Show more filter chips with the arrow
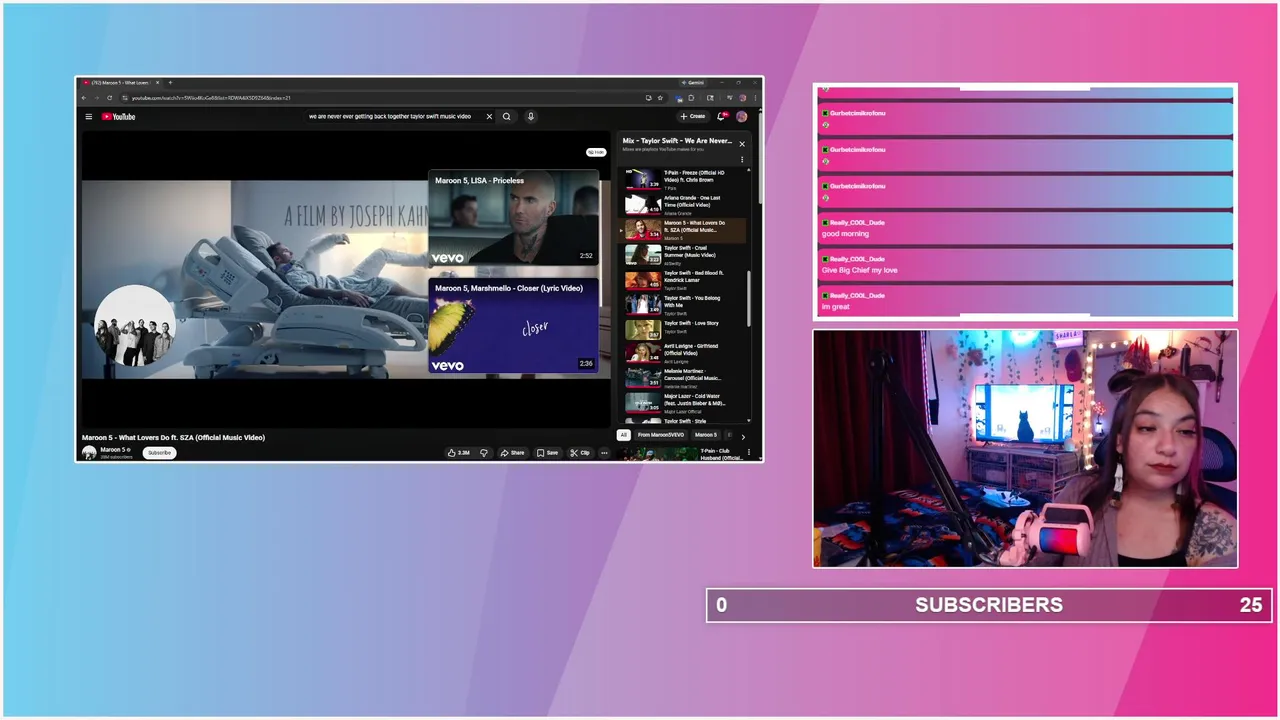The image size is (1280, 720). 743,436
